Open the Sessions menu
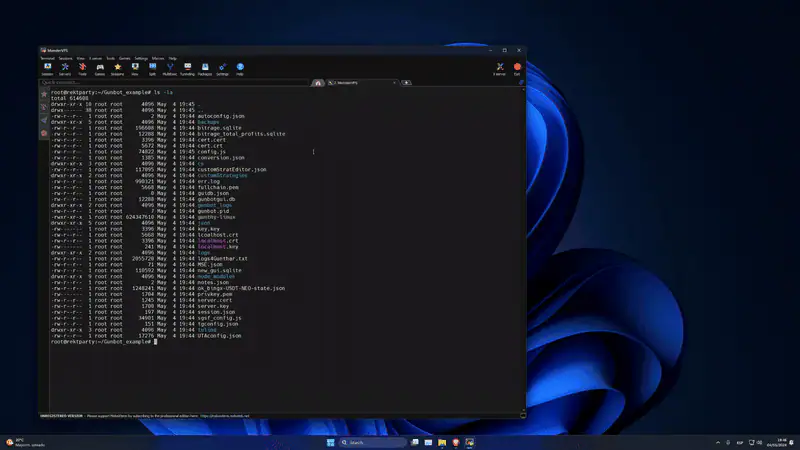The width and height of the screenshot is (800, 450). pos(65,59)
